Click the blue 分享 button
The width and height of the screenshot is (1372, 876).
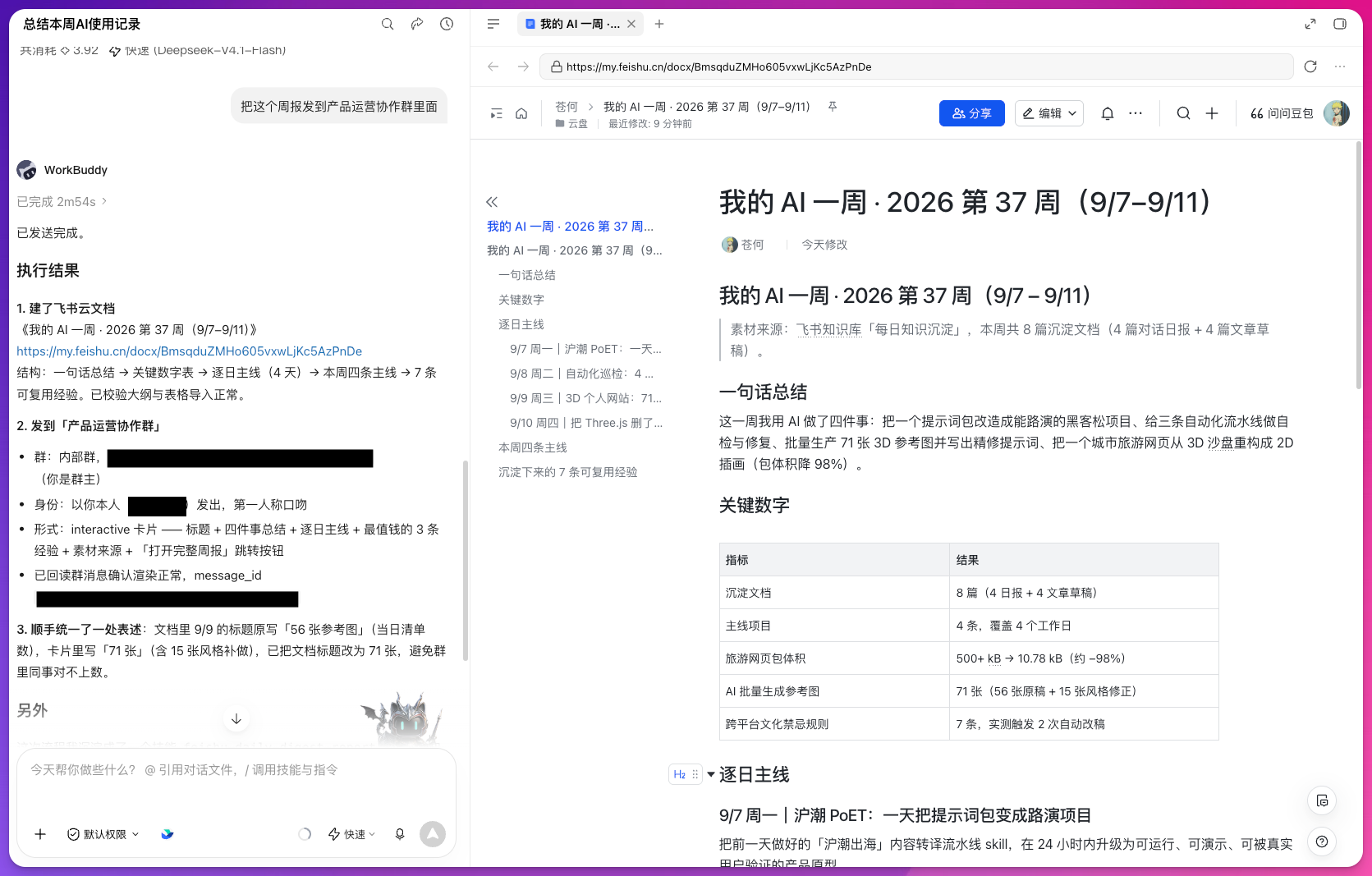[972, 113]
